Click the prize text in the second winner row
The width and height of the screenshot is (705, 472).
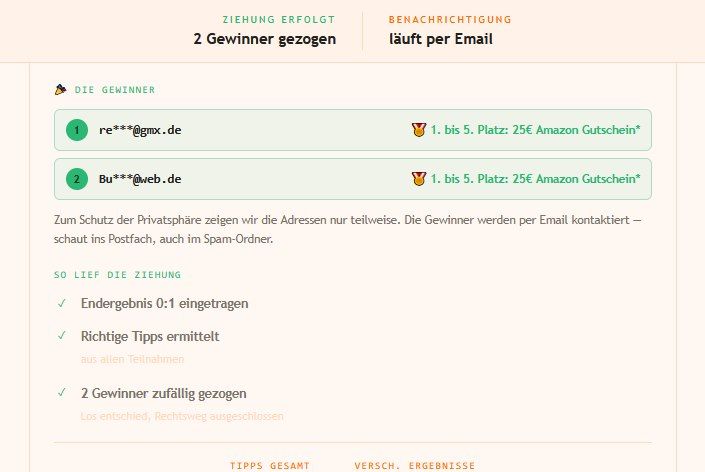pyautogui.click(x=535, y=179)
